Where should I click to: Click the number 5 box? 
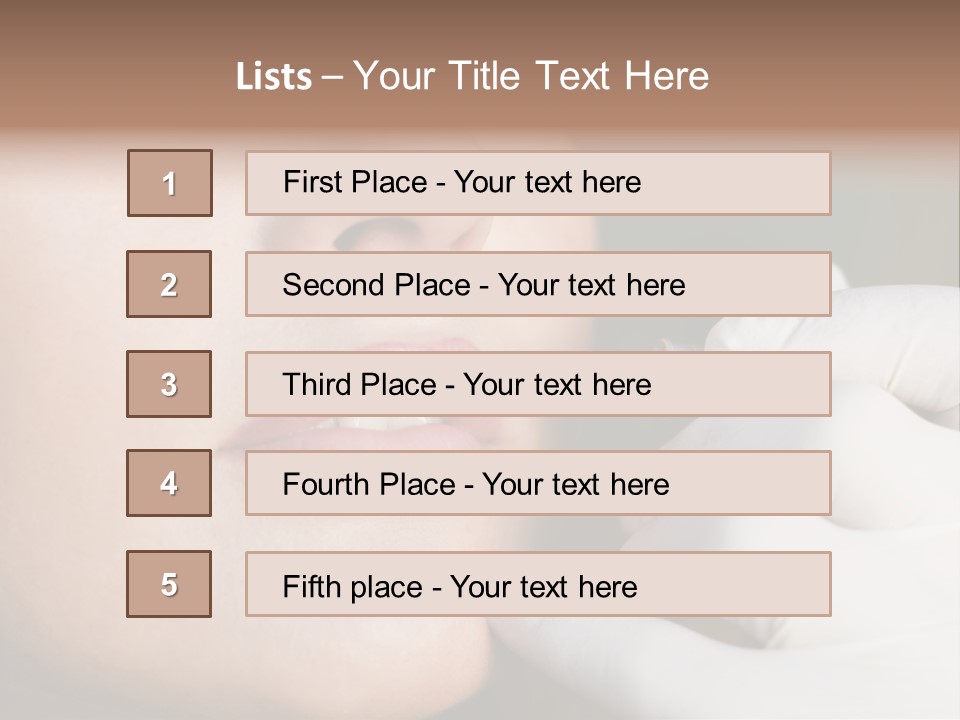169,584
